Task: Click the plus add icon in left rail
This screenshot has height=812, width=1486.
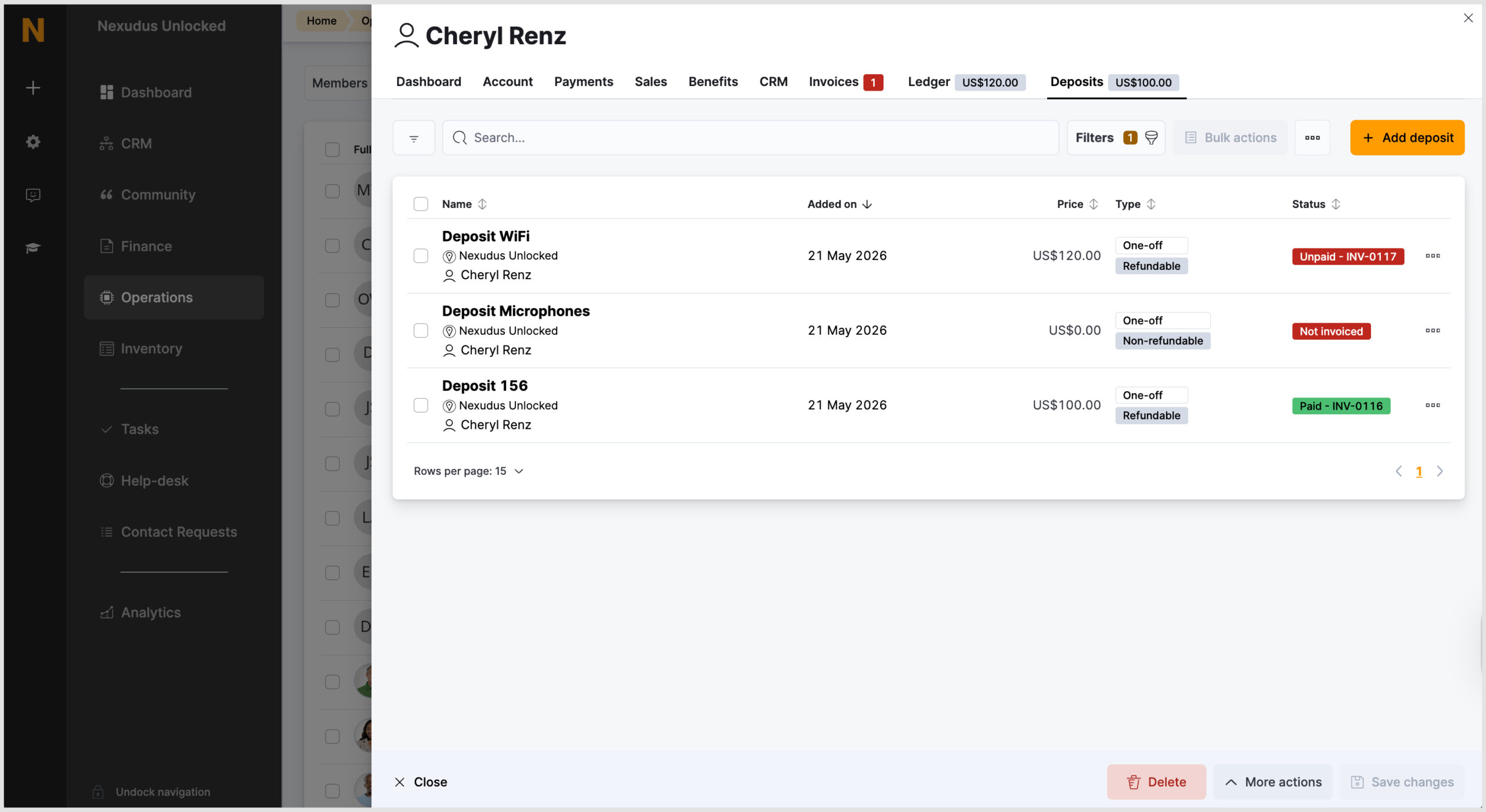Action: click(33, 88)
